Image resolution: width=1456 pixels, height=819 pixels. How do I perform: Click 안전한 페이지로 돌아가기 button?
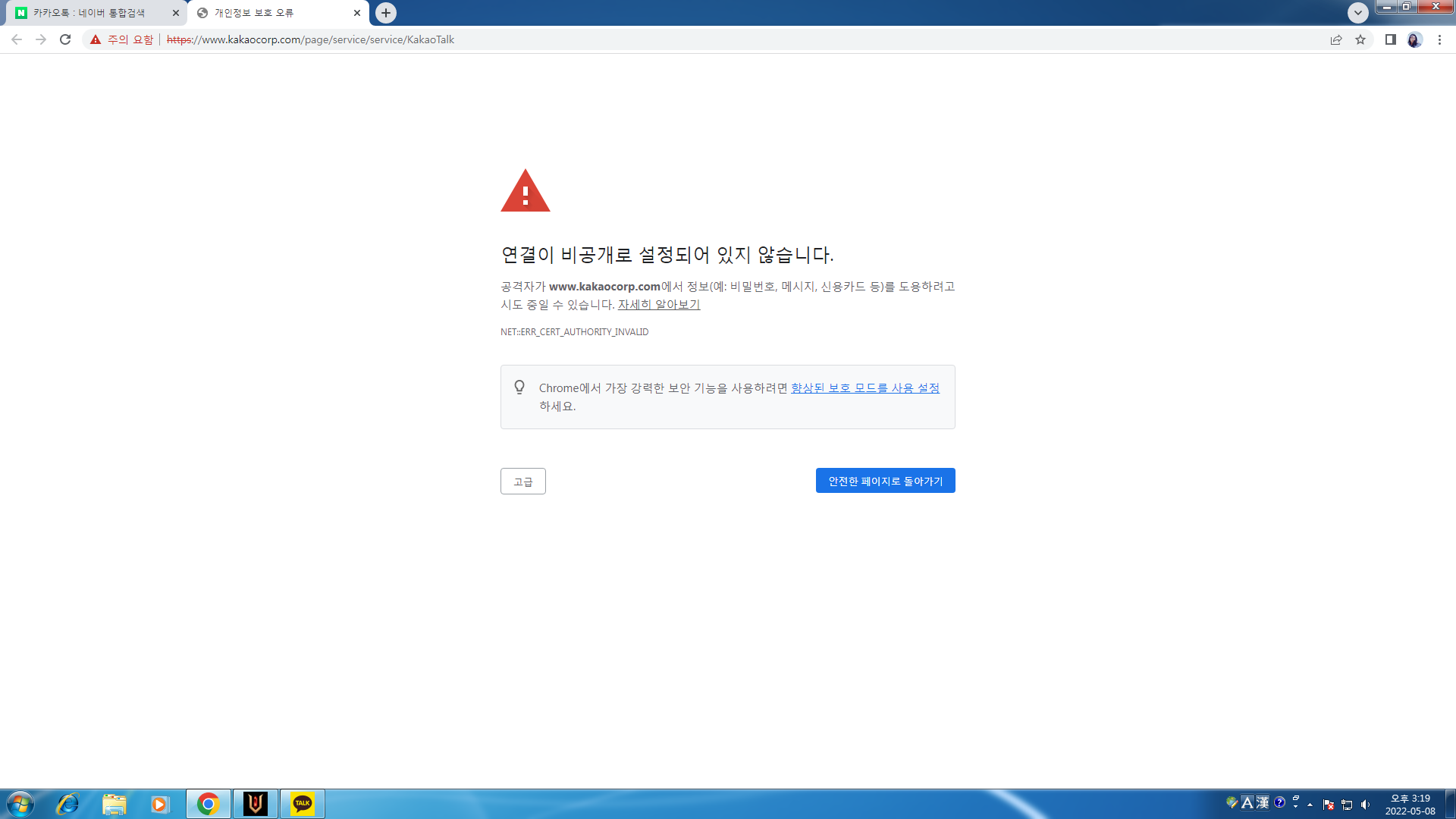[886, 481]
